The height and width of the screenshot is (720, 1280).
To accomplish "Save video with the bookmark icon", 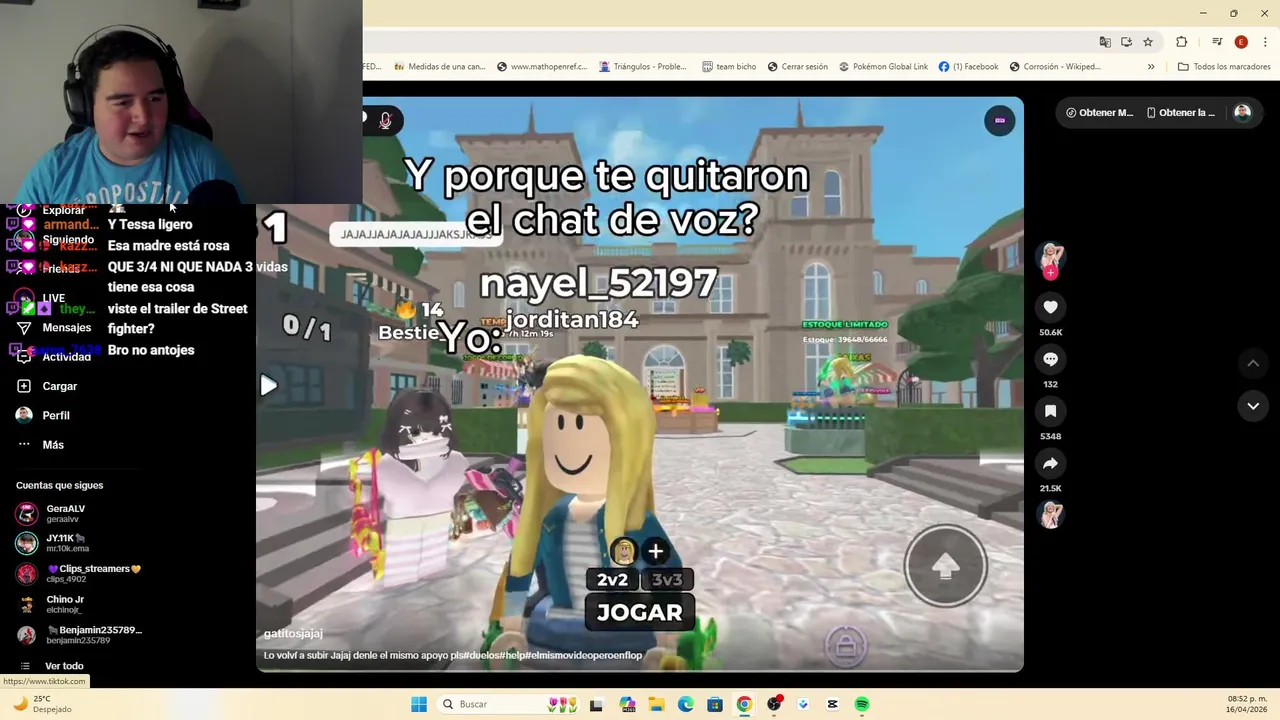I will (1050, 411).
